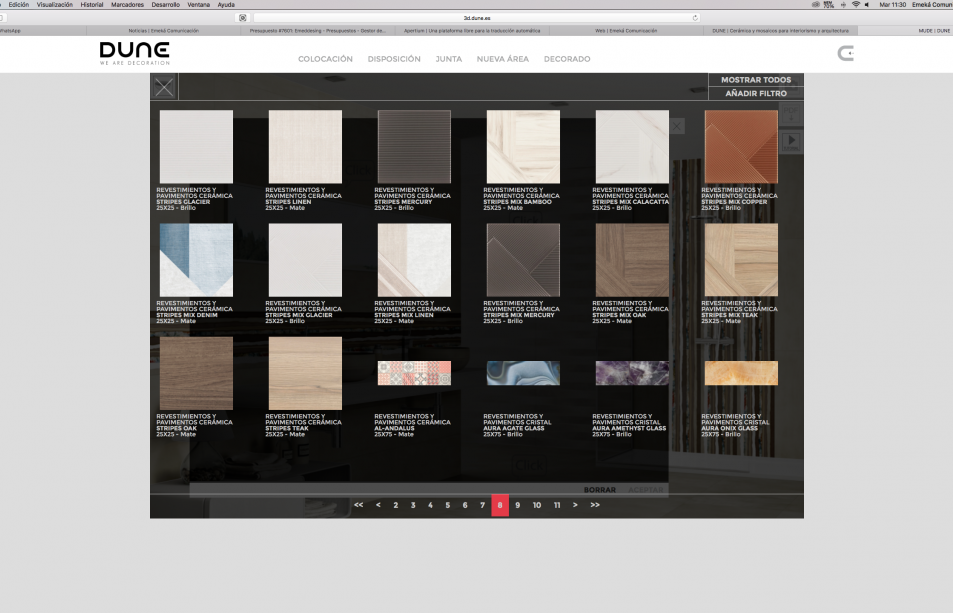Click the login icon at top right
Image resolution: width=953 pixels, height=613 pixels.
(845, 54)
